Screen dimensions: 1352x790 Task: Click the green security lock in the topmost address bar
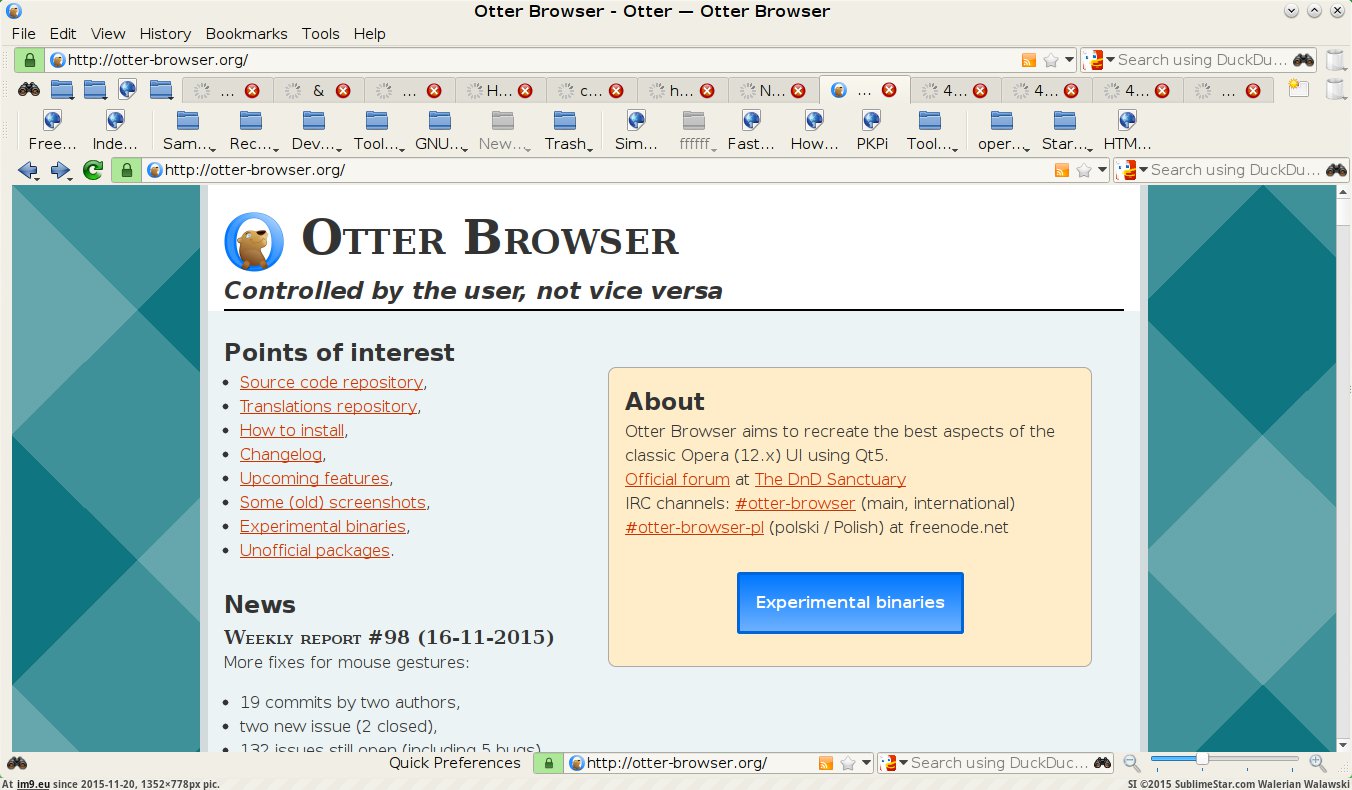pos(31,60)
